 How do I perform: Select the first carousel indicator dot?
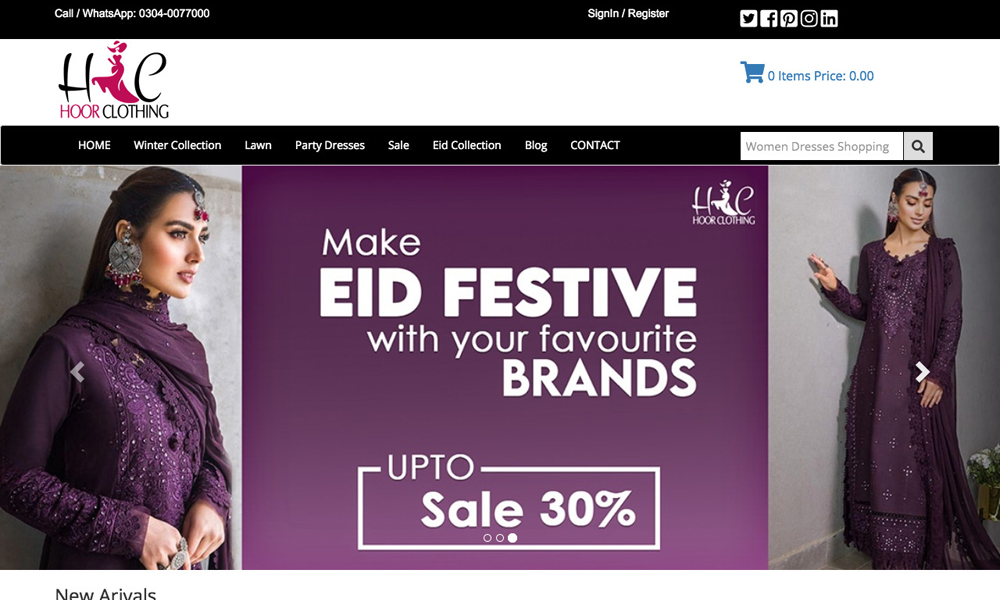point(487,538)
